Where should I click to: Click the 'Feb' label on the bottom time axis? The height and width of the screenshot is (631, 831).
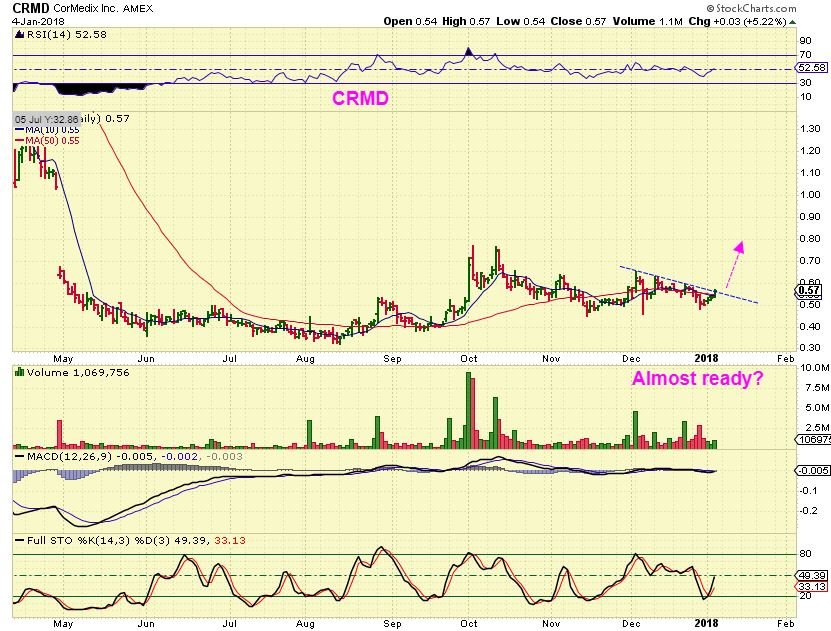tap(786, 624)
